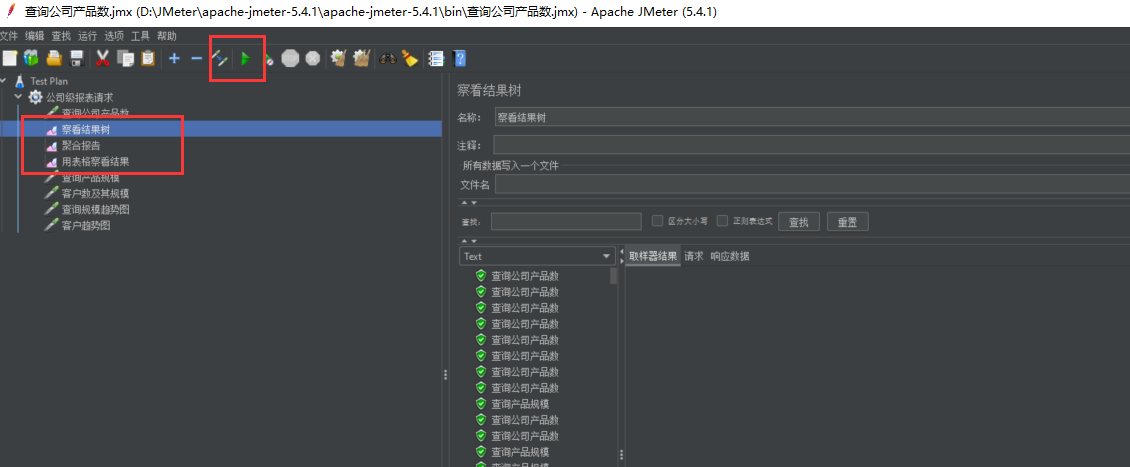Open the 运行 menu
Viewport: 1130px width, 467px height.
[x=88, y=36]
